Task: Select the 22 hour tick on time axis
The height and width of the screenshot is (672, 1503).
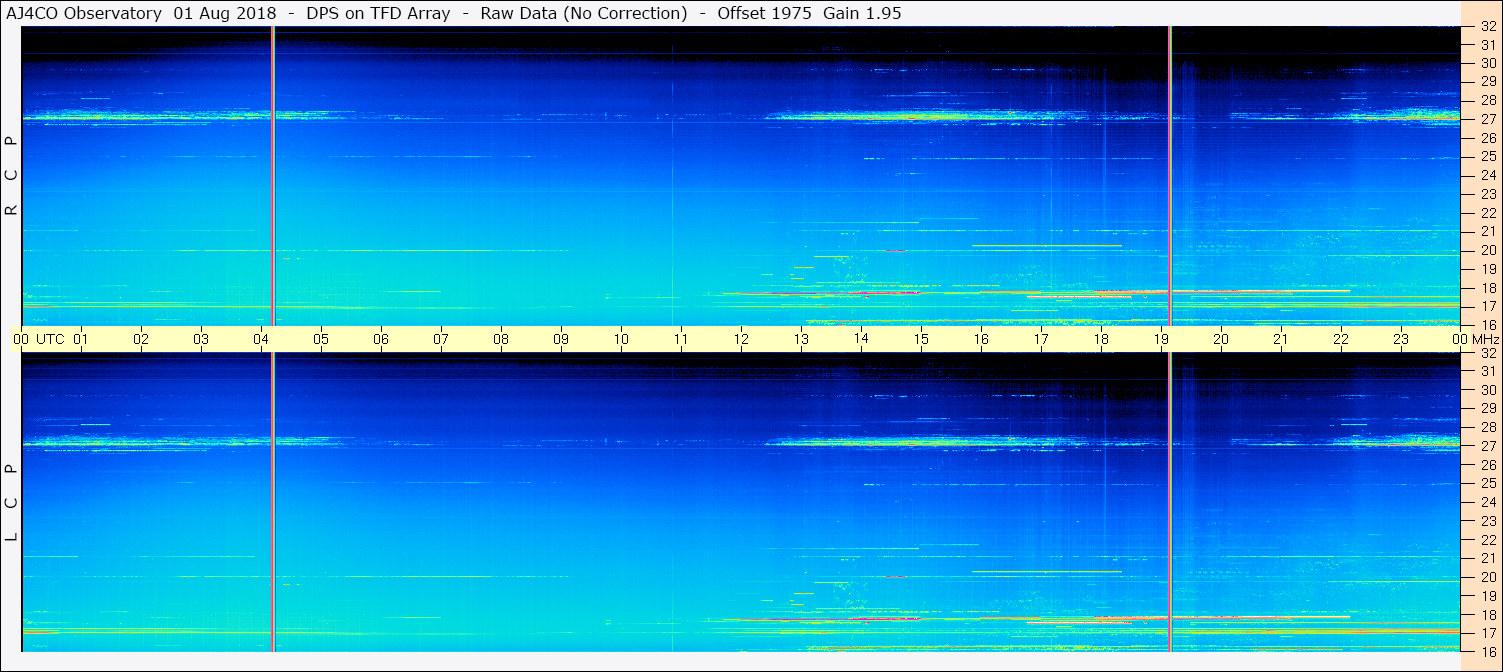Action: (x=1341, y=339)
